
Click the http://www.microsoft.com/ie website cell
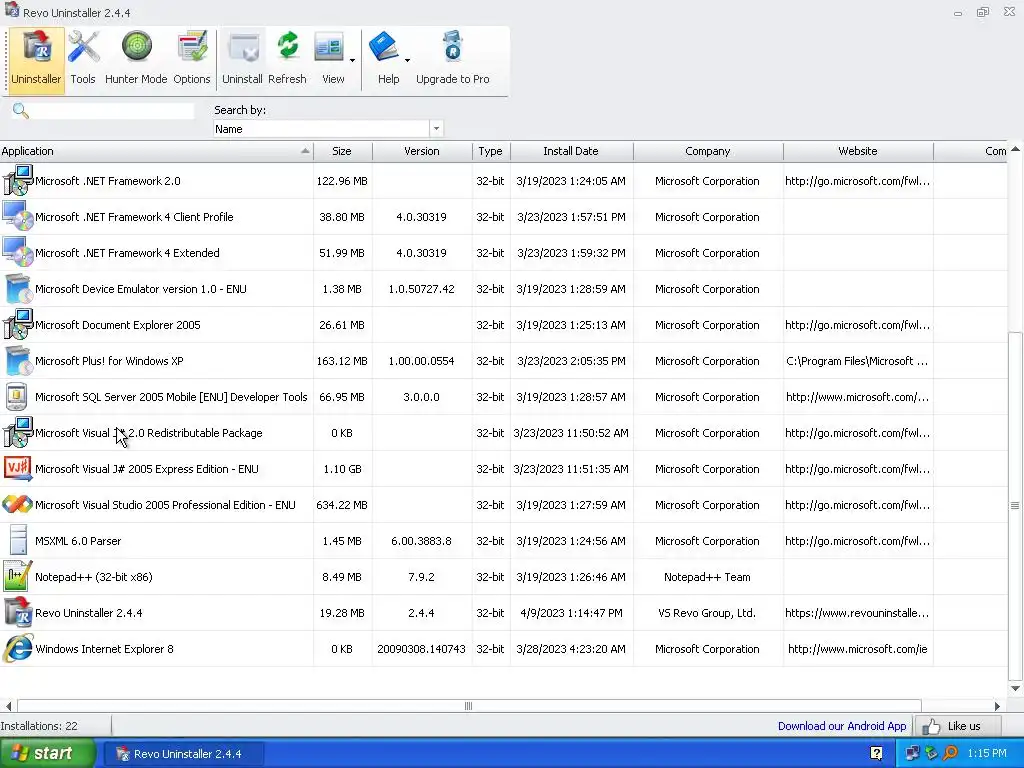(x=857, y=648)
